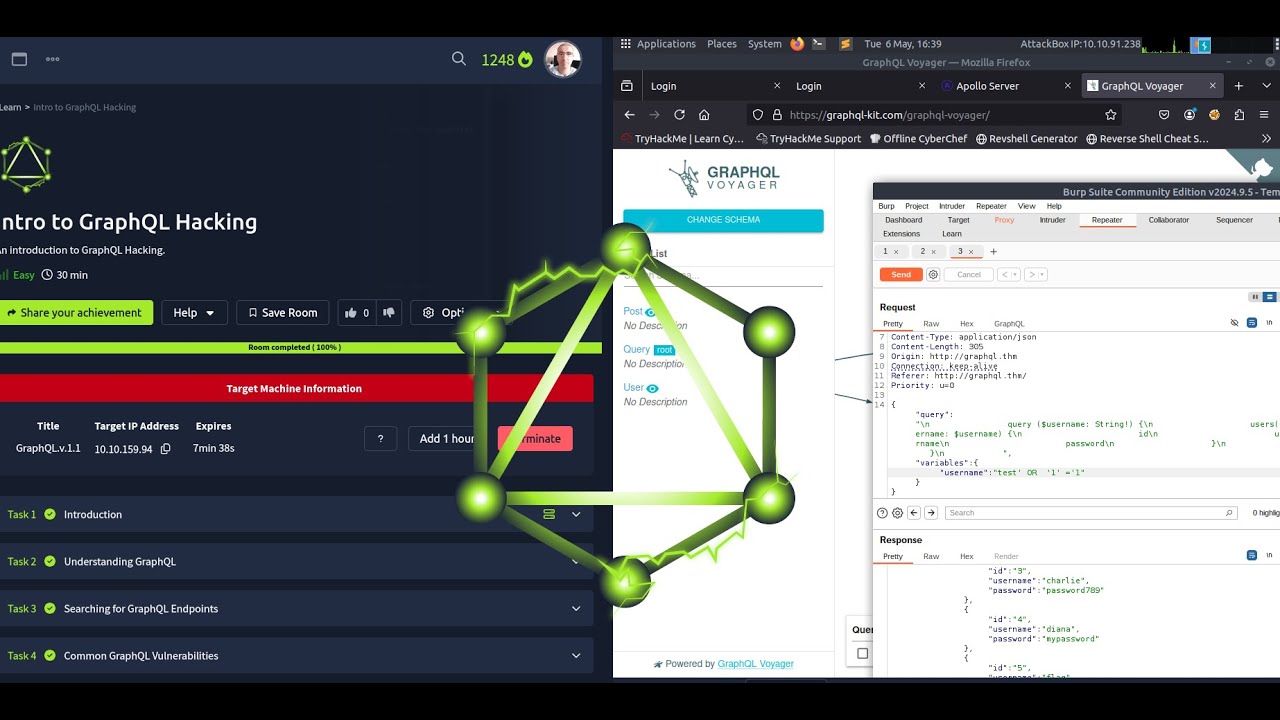Switch to Burp Proxy tab

click(1004, 220)
